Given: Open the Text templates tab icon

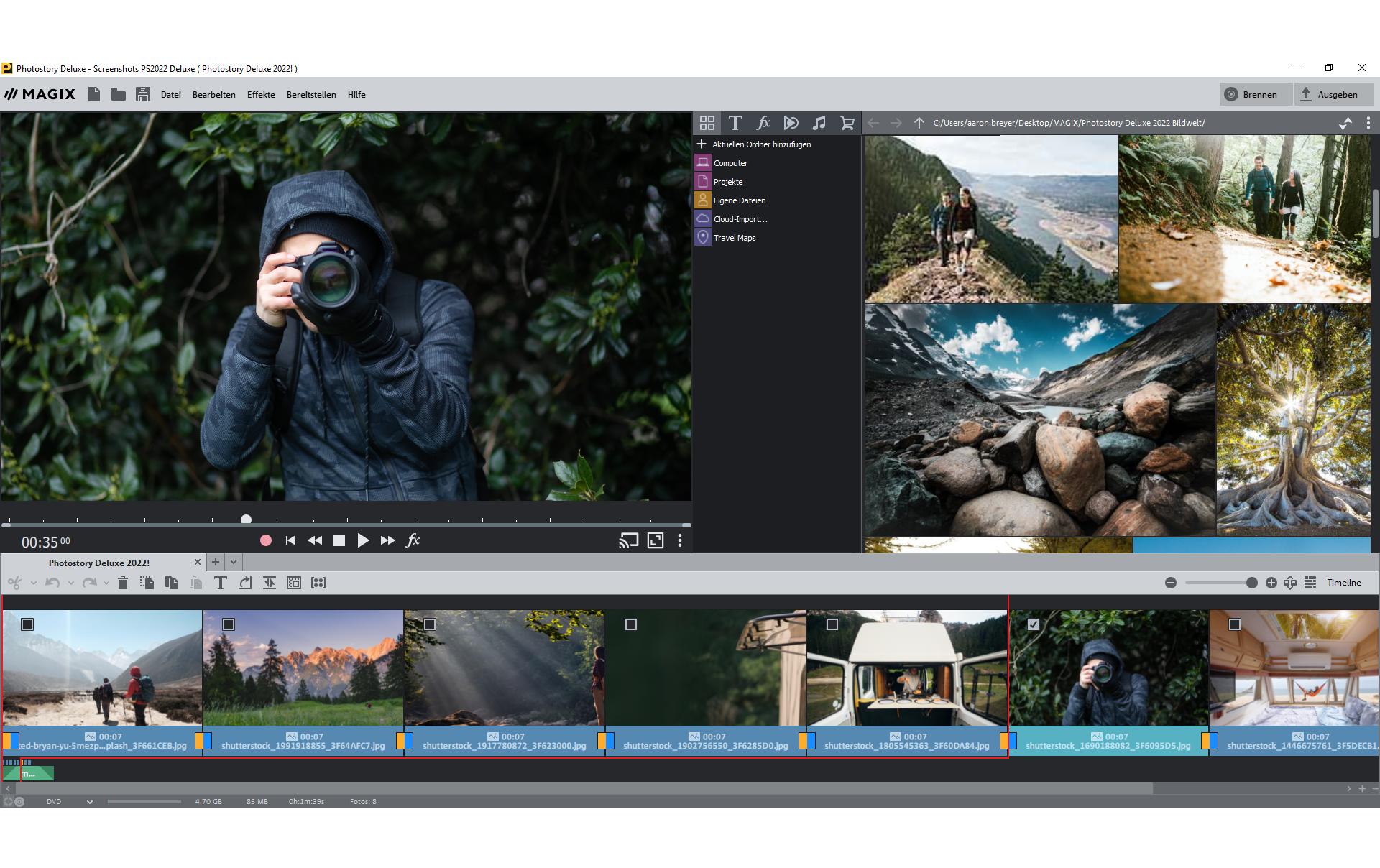Looking at the screenshot, I should click(735, 123).
